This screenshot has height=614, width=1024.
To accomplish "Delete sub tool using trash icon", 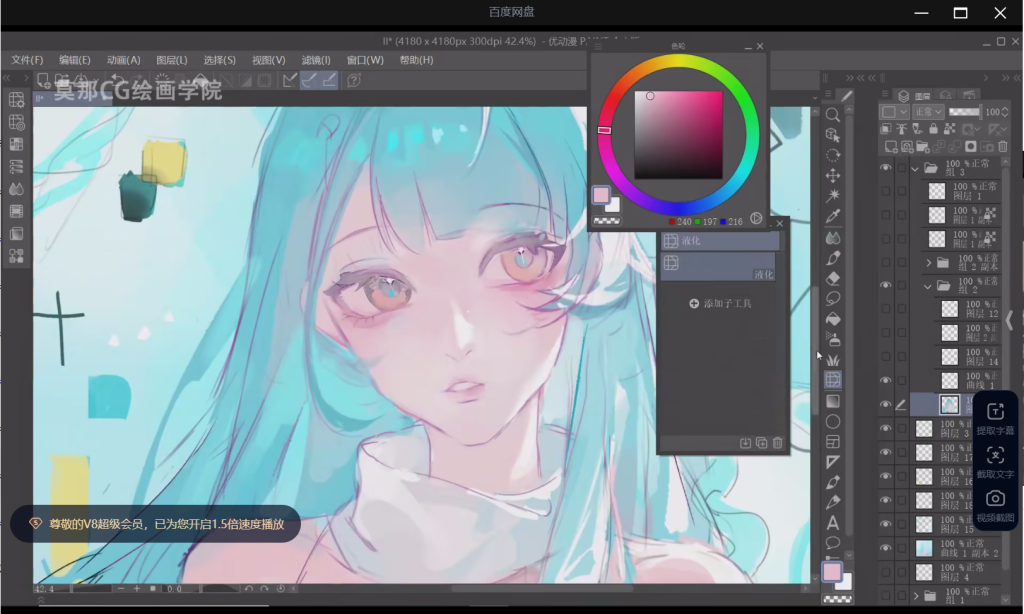I will tap(777, 443).
